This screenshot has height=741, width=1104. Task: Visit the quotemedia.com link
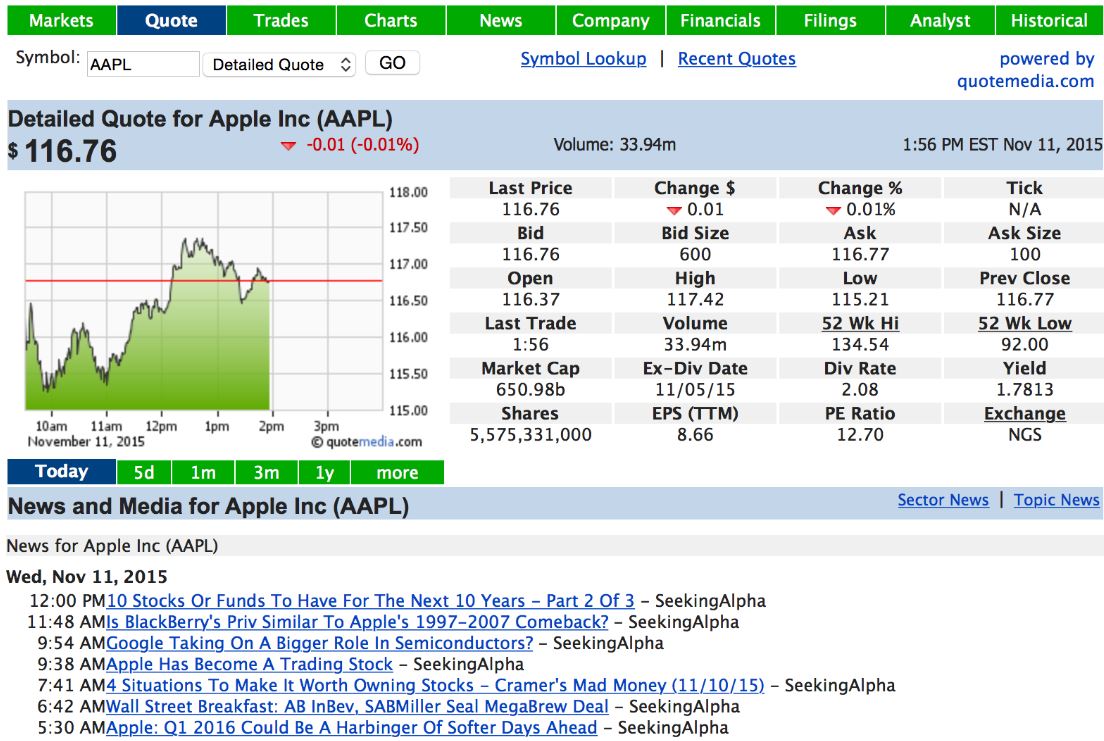pyautogui.click(x=1025, y=82)
